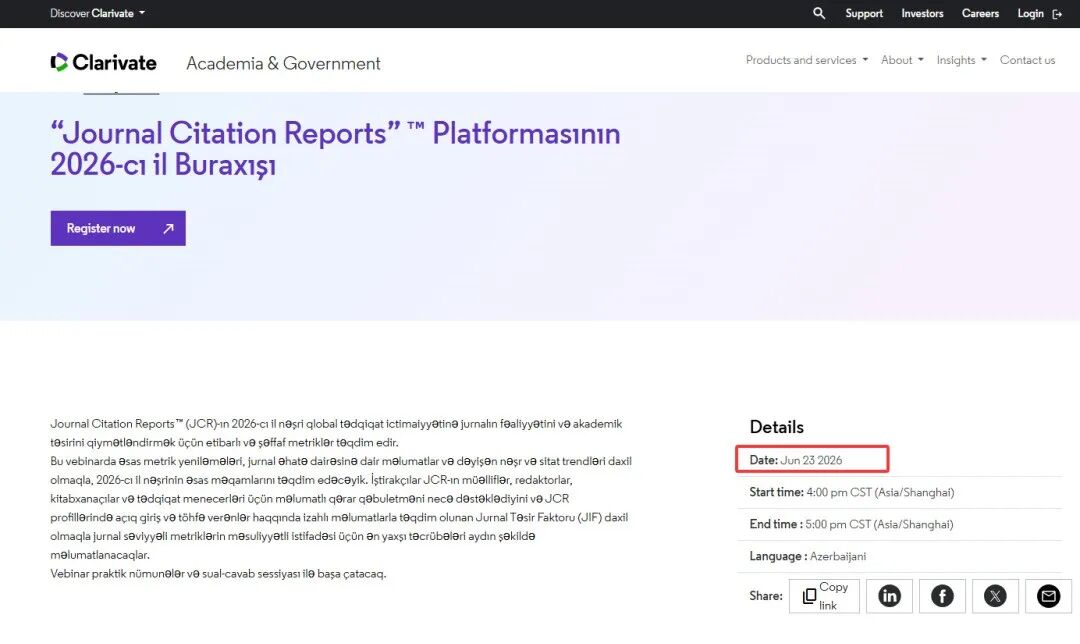
Task: Click the Login link
Action: click(x=1030, y=13)
